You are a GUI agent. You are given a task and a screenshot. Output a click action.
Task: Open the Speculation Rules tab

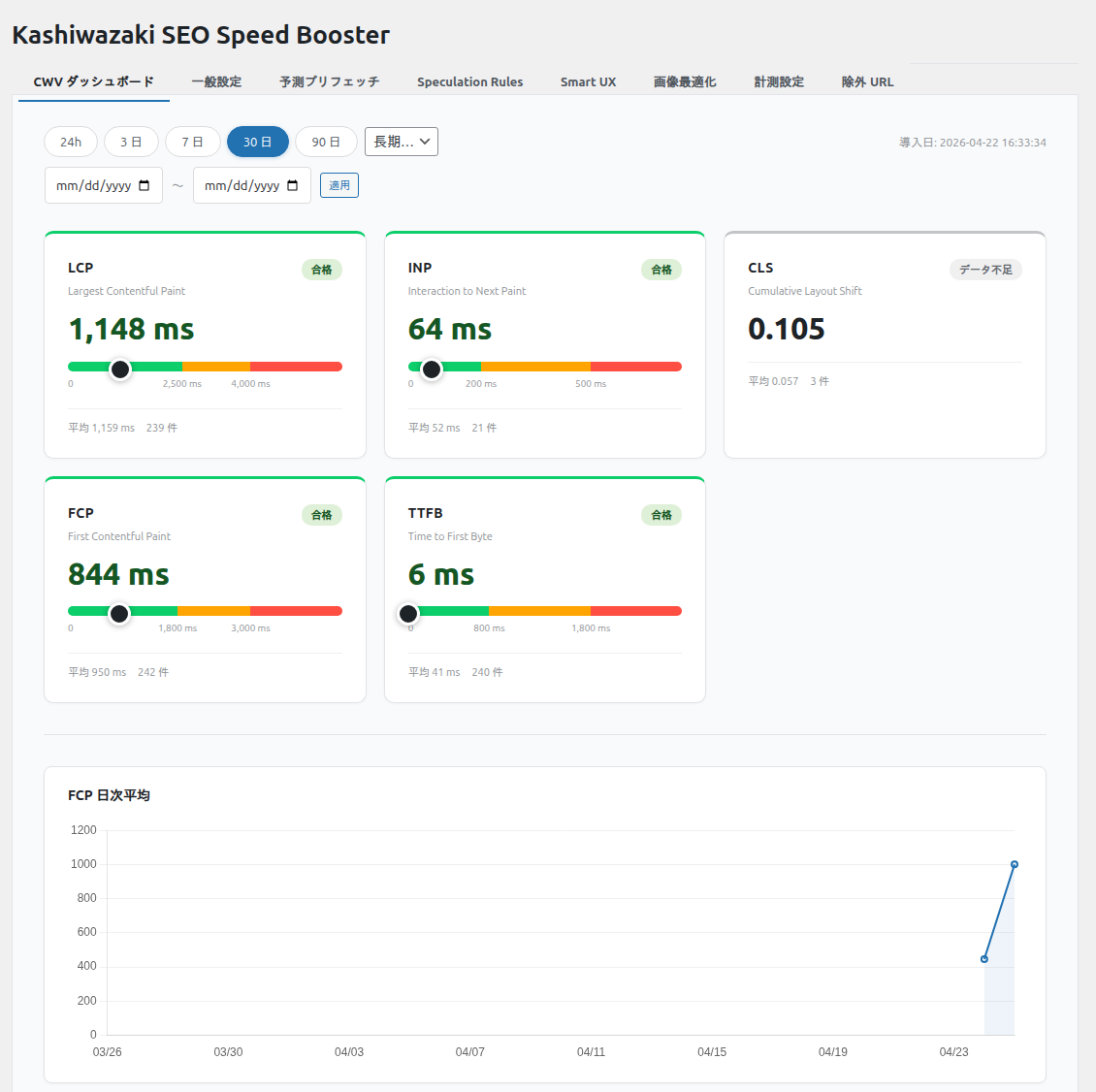[469, 81]
